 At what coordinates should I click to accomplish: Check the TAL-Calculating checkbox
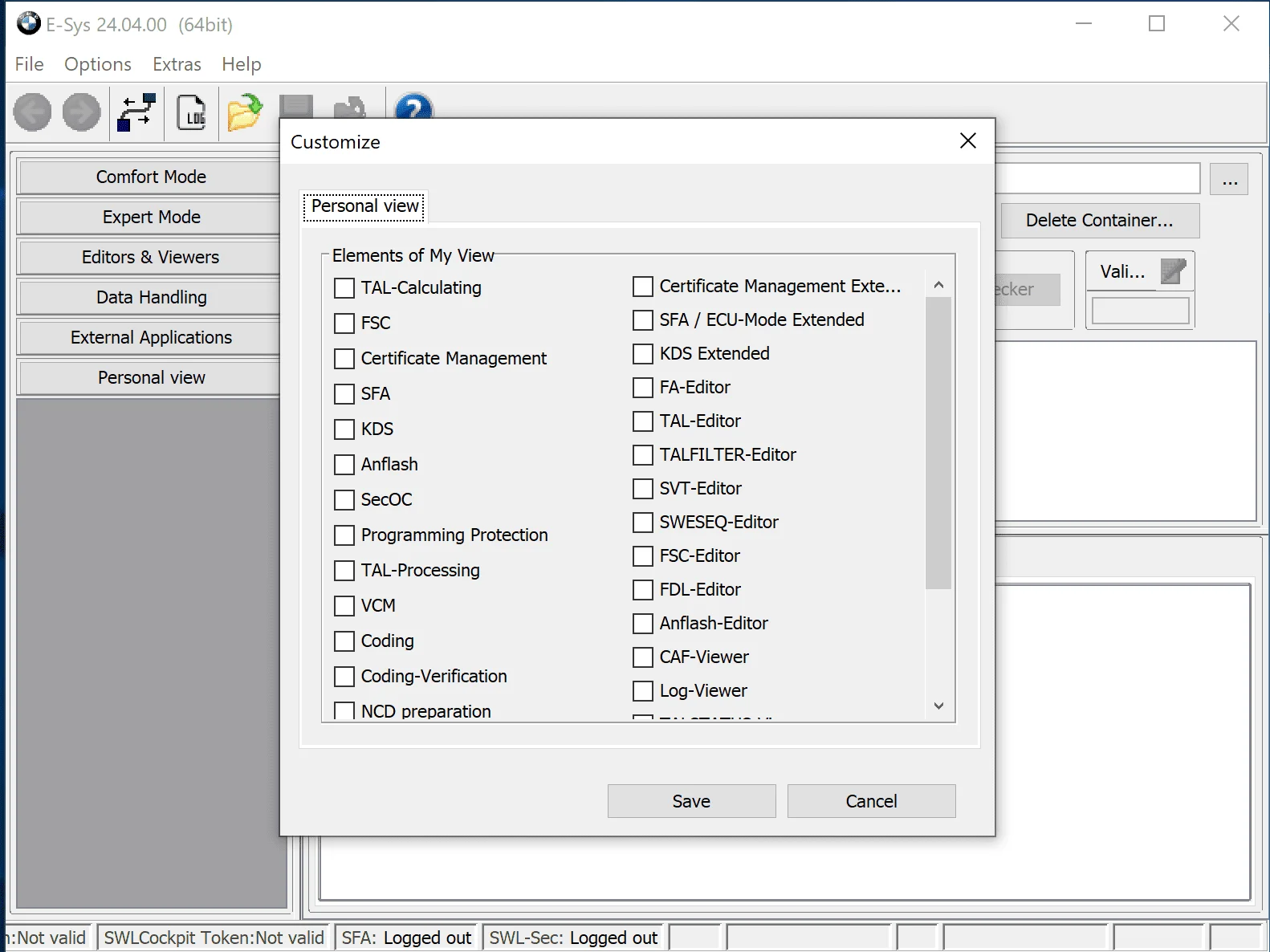344,288
